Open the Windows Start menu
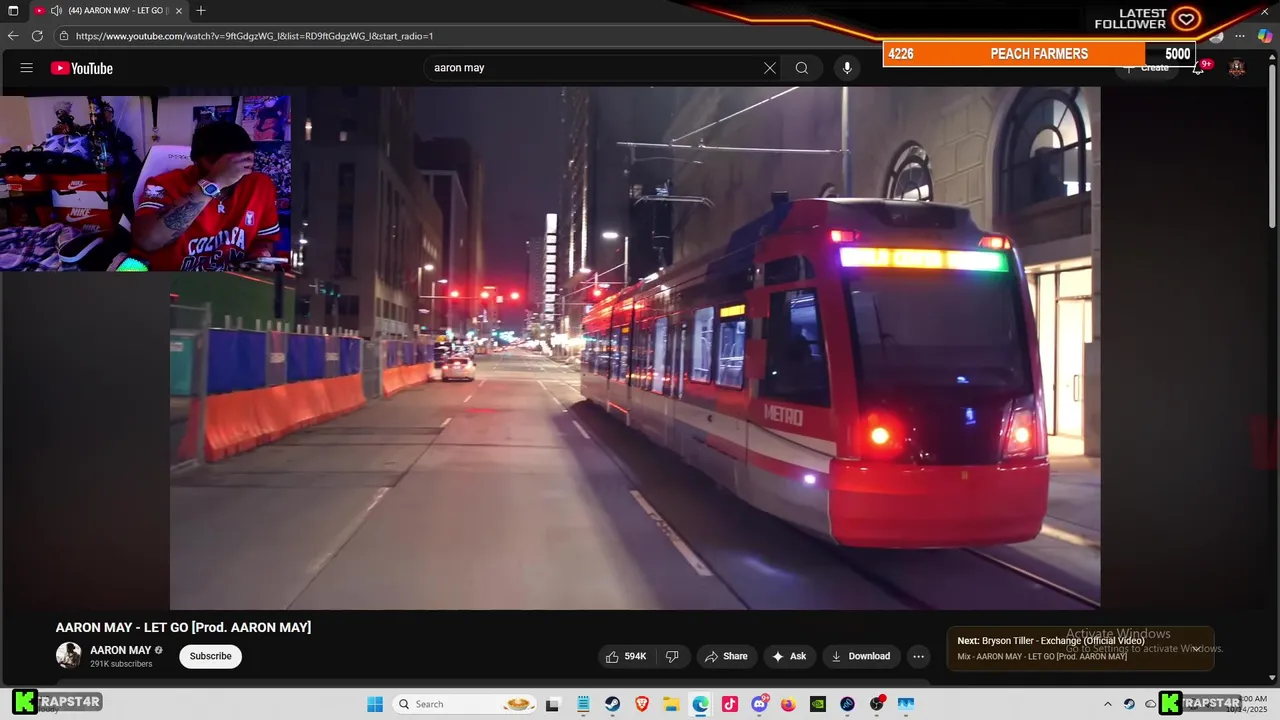The image size is (1280, 720). (x=375, y=704)
